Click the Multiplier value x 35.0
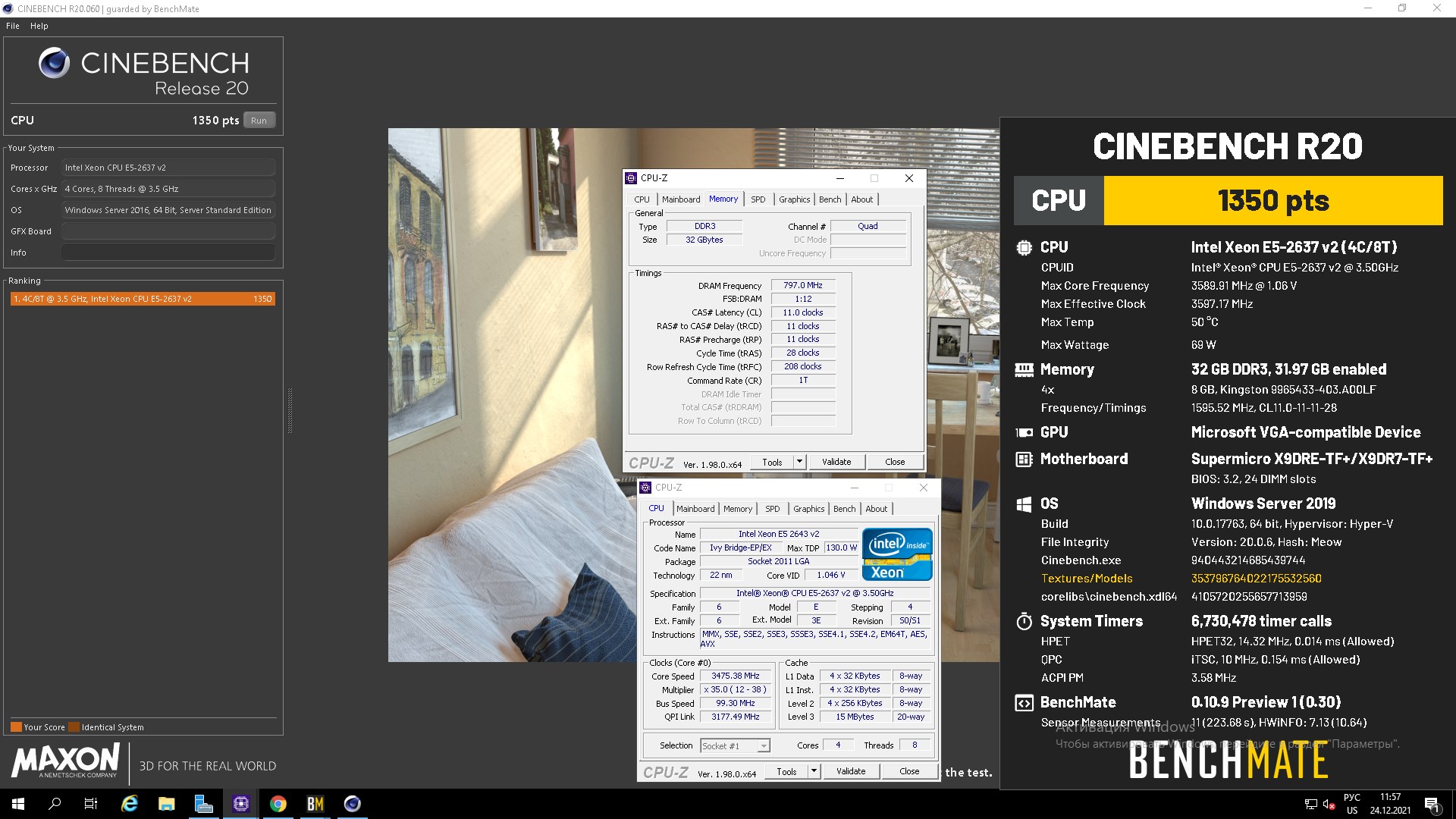Viewport: 1456px width, 819px height. 736,689
